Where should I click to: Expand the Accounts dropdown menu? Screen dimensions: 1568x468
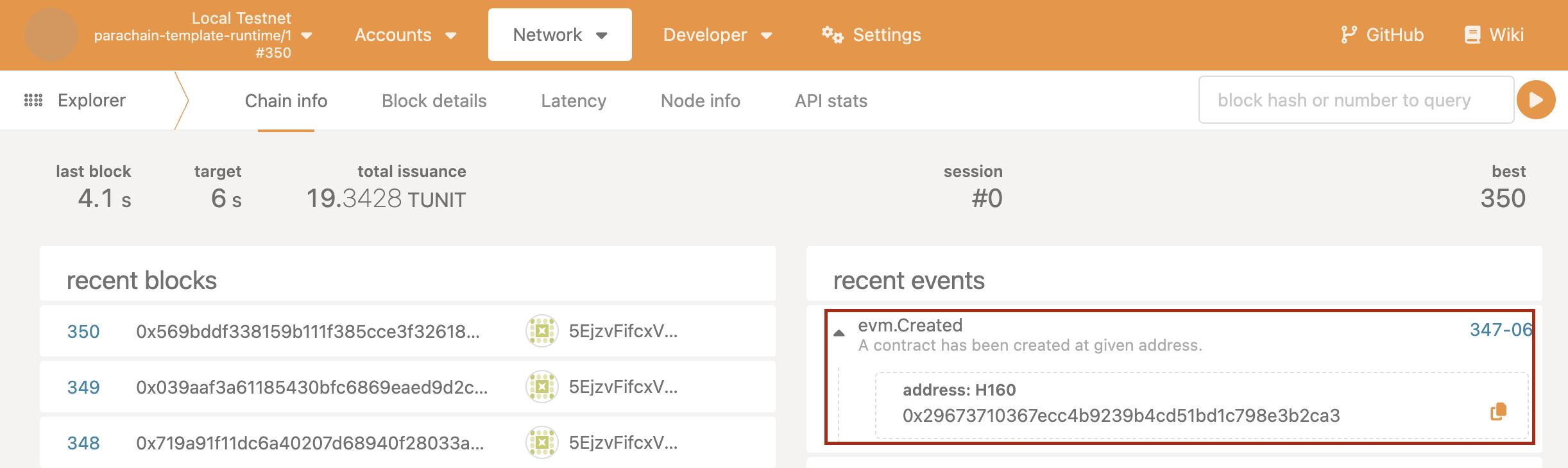(405, 35)
